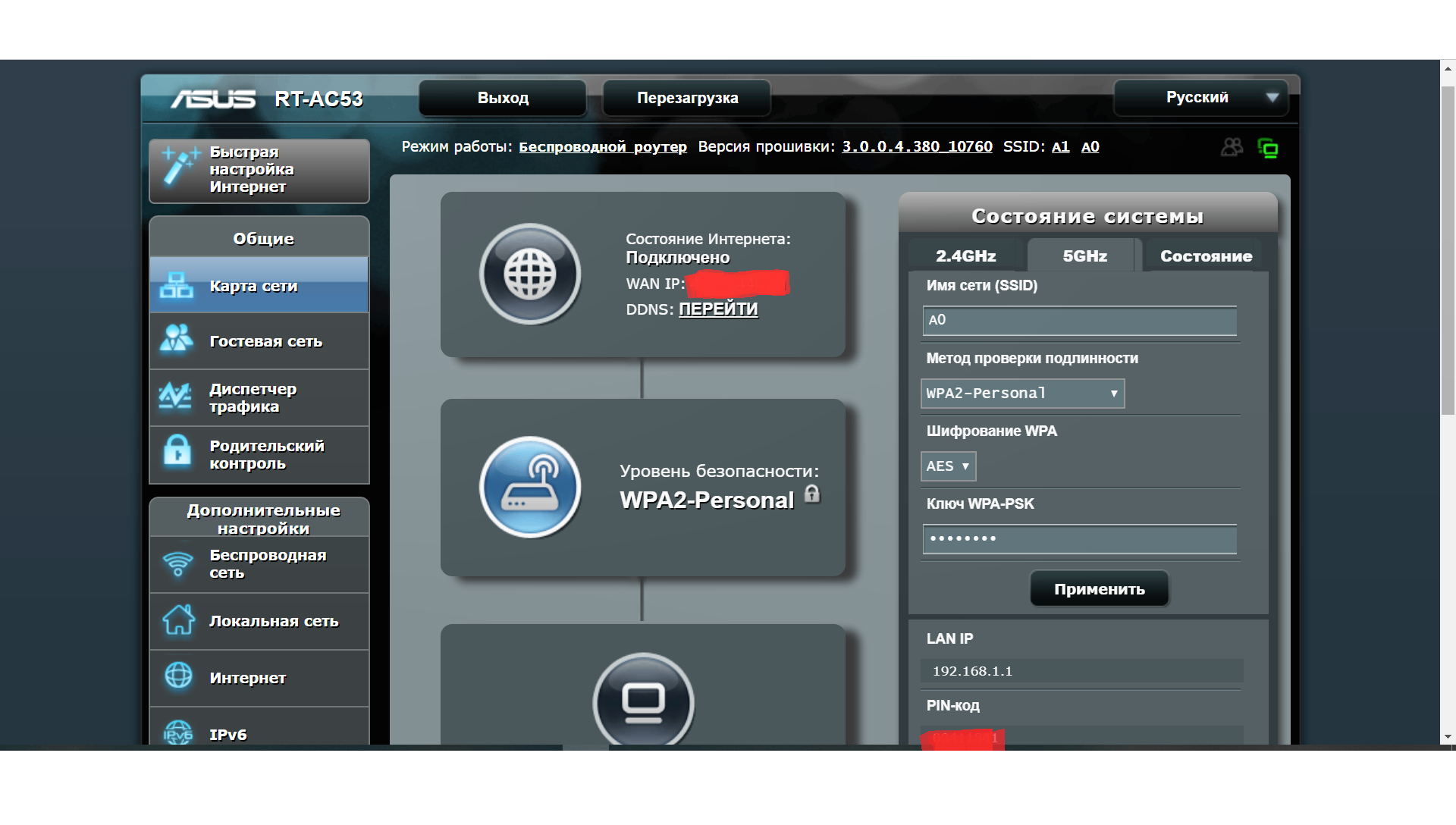Open the WPA2-Personal authentication method dropdown
This screenshot has height=825, width=1456.
[1022, 394]
